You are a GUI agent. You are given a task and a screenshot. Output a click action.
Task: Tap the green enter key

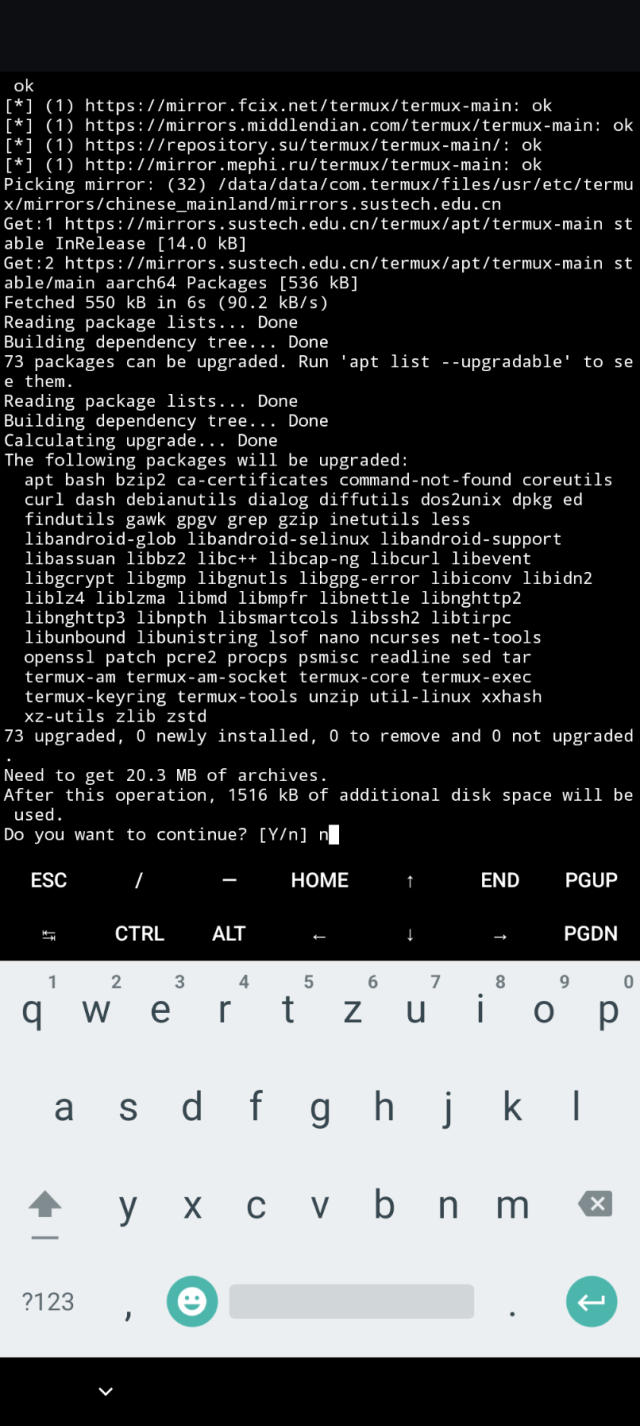coord(591,1301)
